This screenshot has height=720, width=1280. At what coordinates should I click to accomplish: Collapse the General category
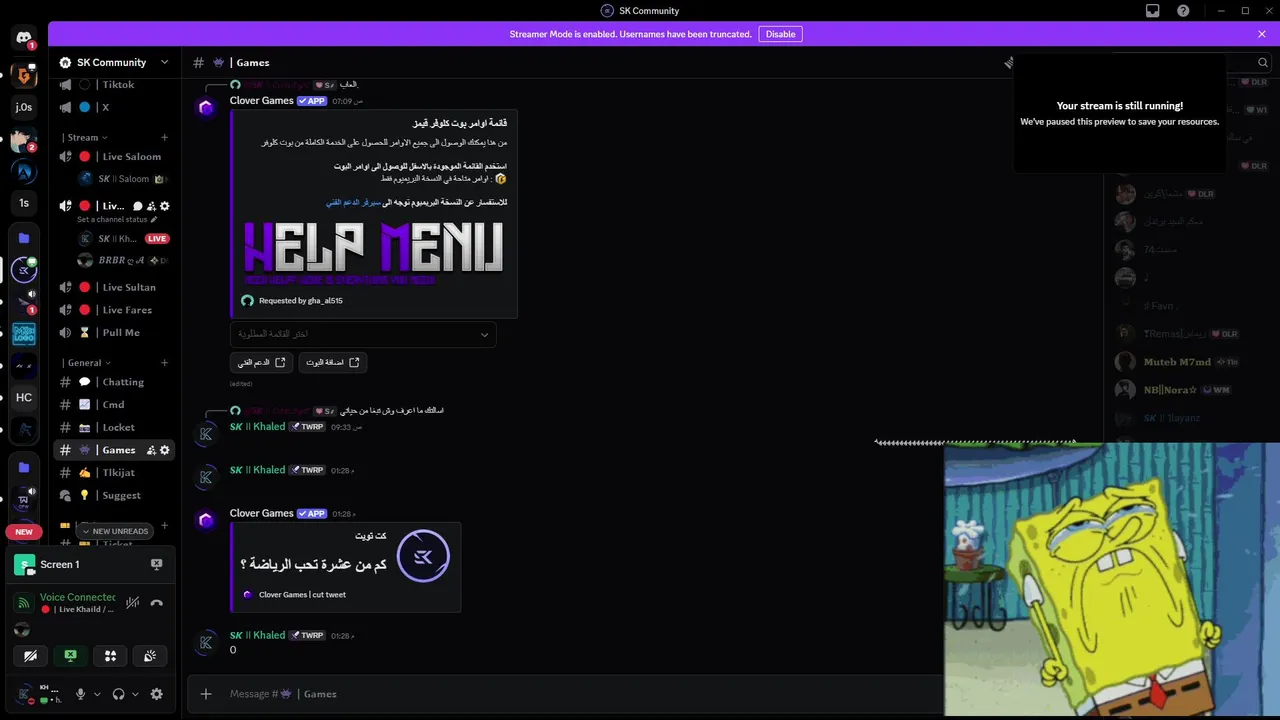(87, 363)
